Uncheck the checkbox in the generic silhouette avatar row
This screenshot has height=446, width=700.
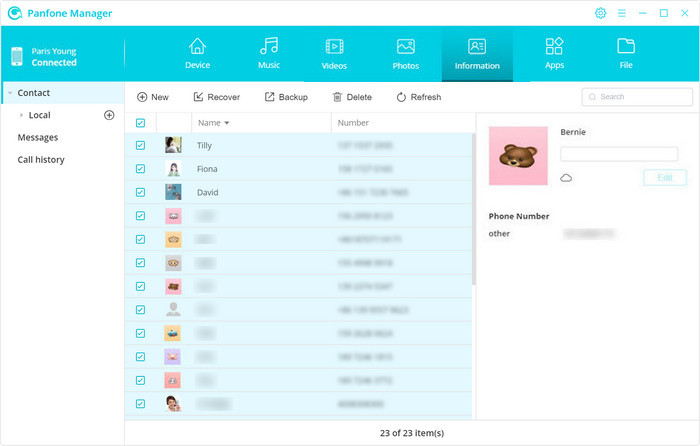coord(140,310)
